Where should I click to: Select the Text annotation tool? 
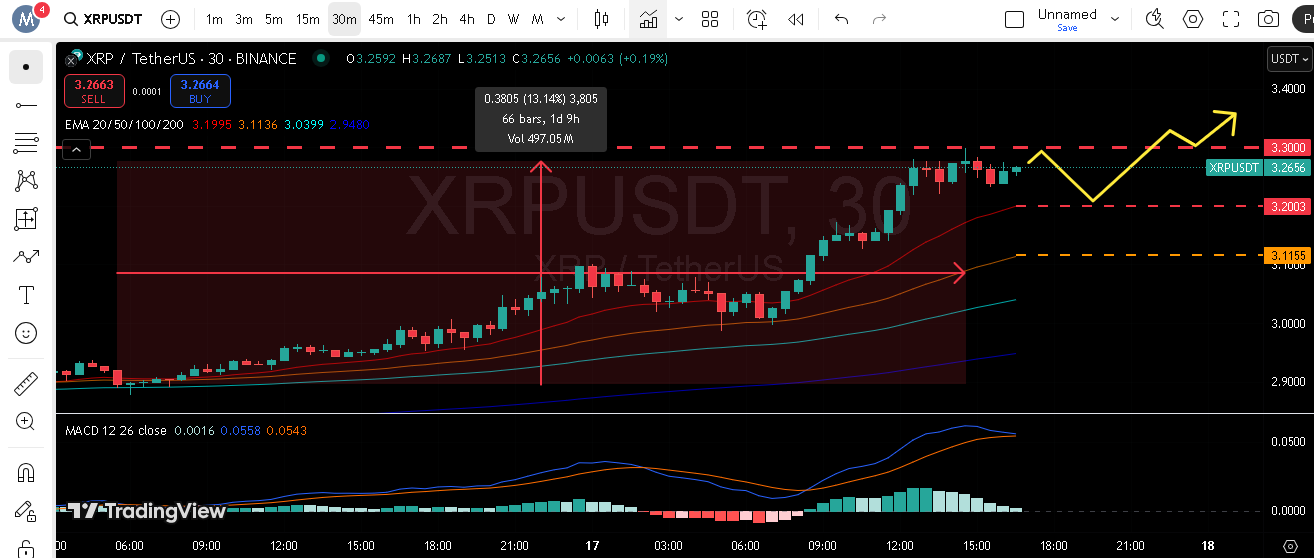(x=26, y=295)
